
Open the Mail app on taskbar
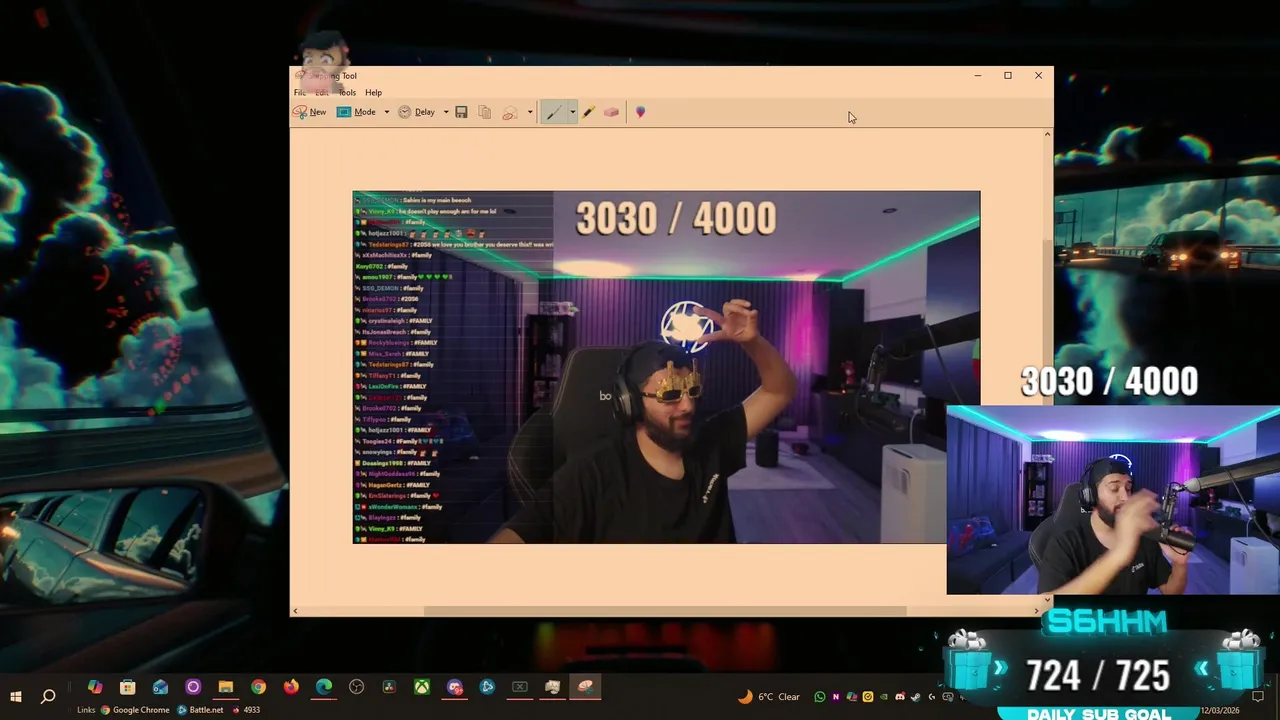[160, 687]
